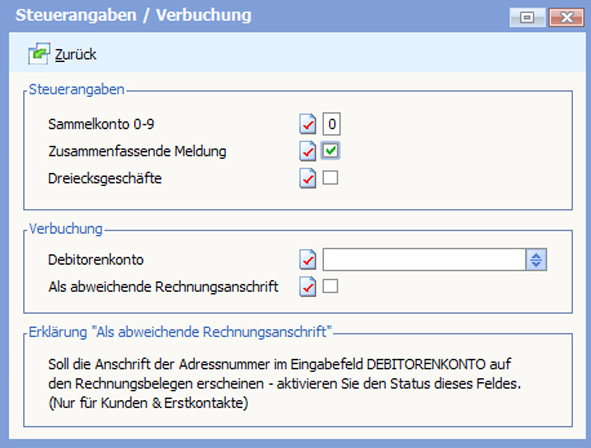Go back via the Zurück link
Image resolution: width=591 pixels, height=448 pixels.
click(75, 55)
